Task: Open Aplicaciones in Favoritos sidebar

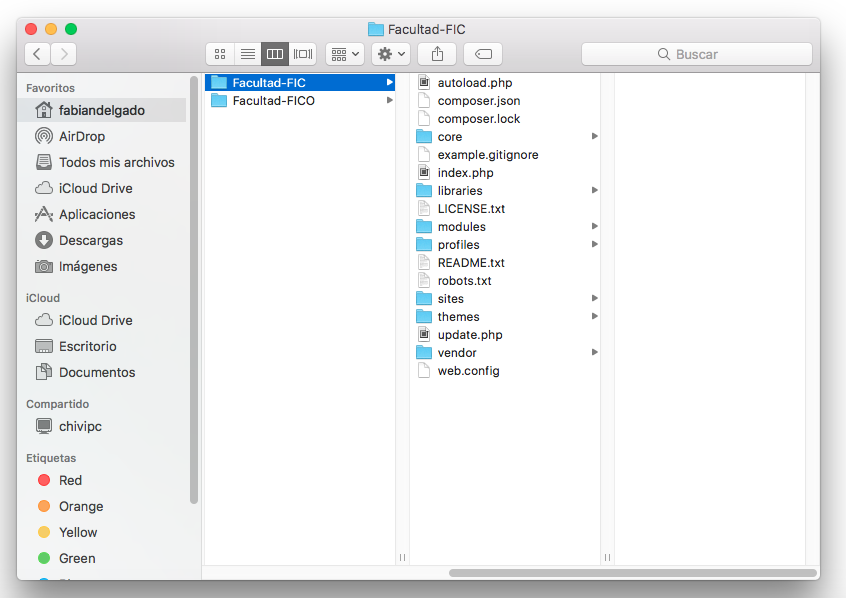Action: click(96, 214)
